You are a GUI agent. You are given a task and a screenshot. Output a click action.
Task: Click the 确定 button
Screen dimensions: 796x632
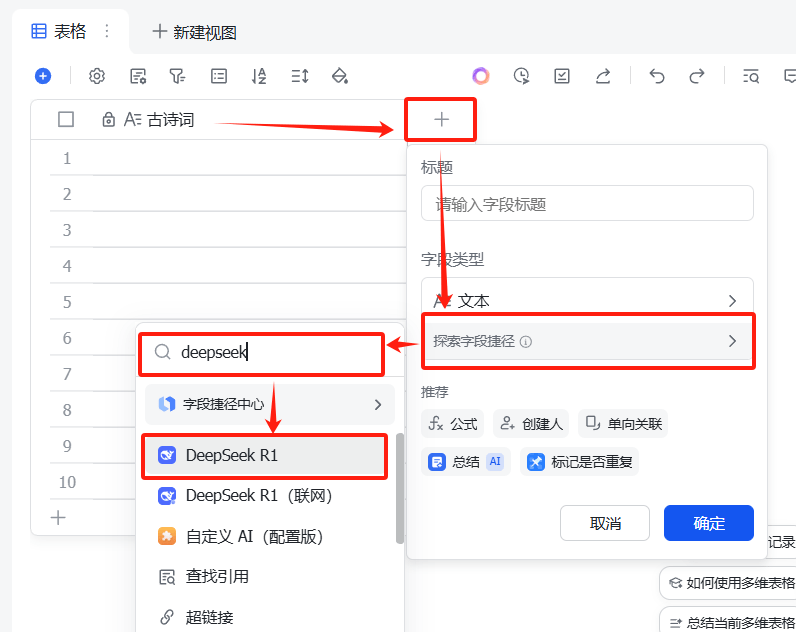[x=709, y=523]
